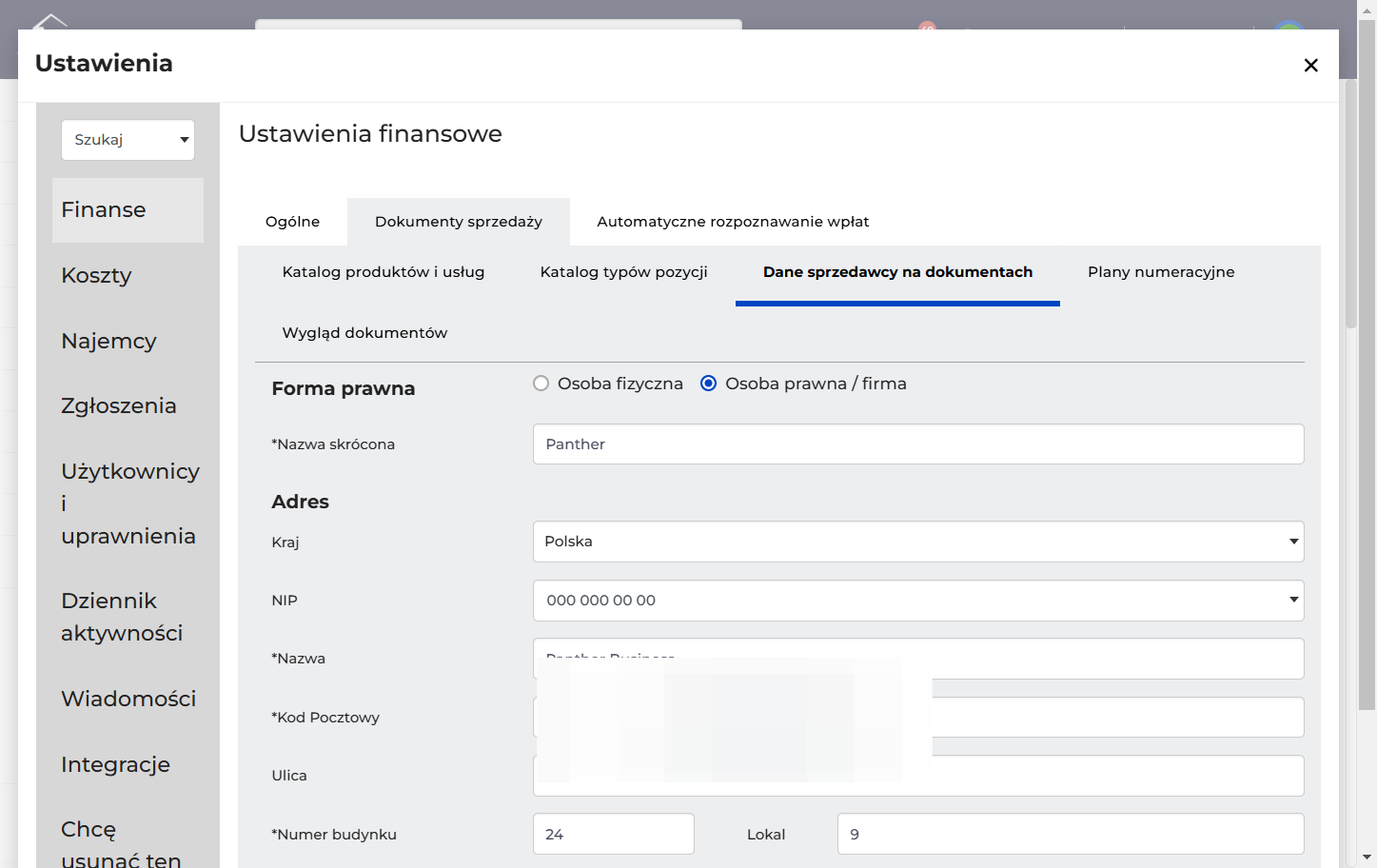Click the Numer budynku field with 24
Image resolution: width=1377 pixels, height=868 pixels.
point(614,834)
